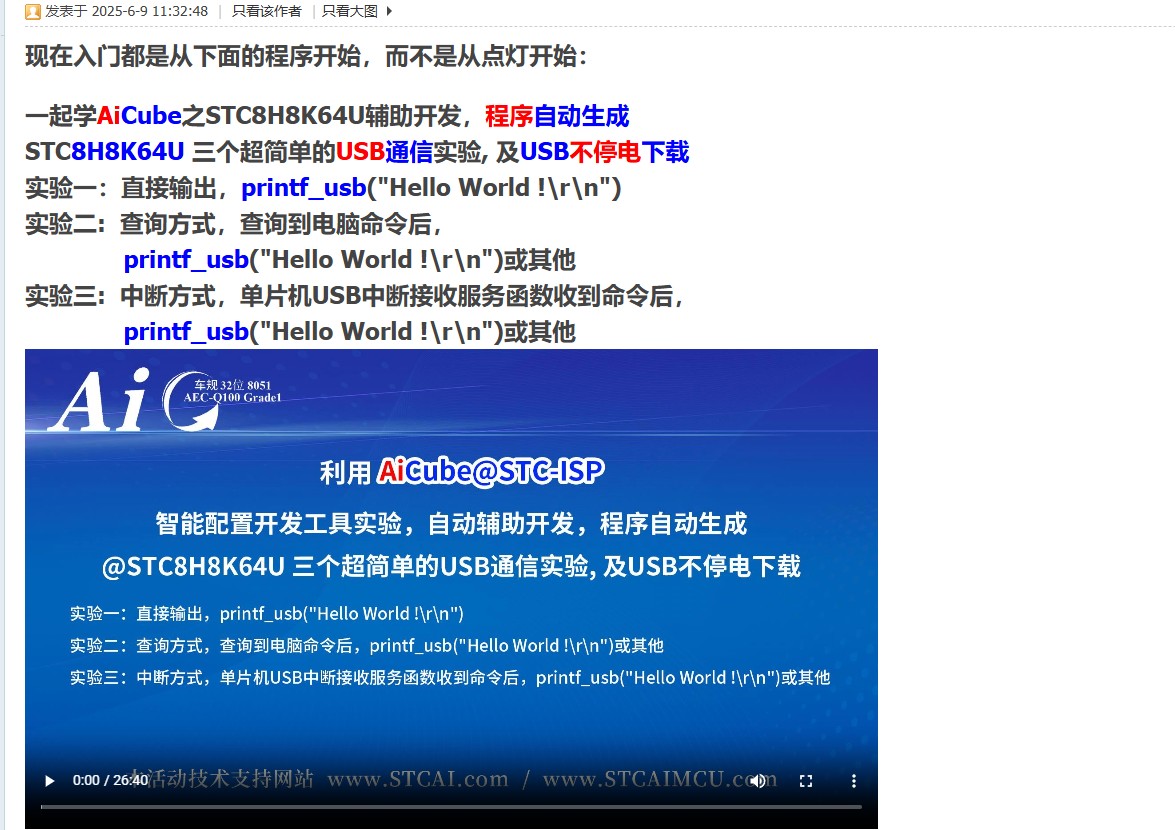Enter fullscreen mode on the video

click(806, 781)
